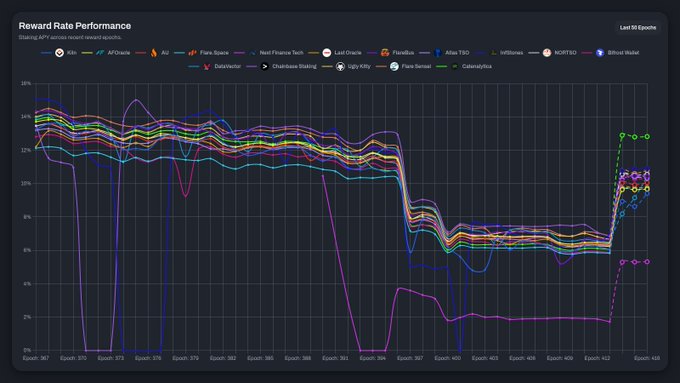Click the 'Epoch: 367' axis label
The image size is (680, 383).
(x=36, y=358)
